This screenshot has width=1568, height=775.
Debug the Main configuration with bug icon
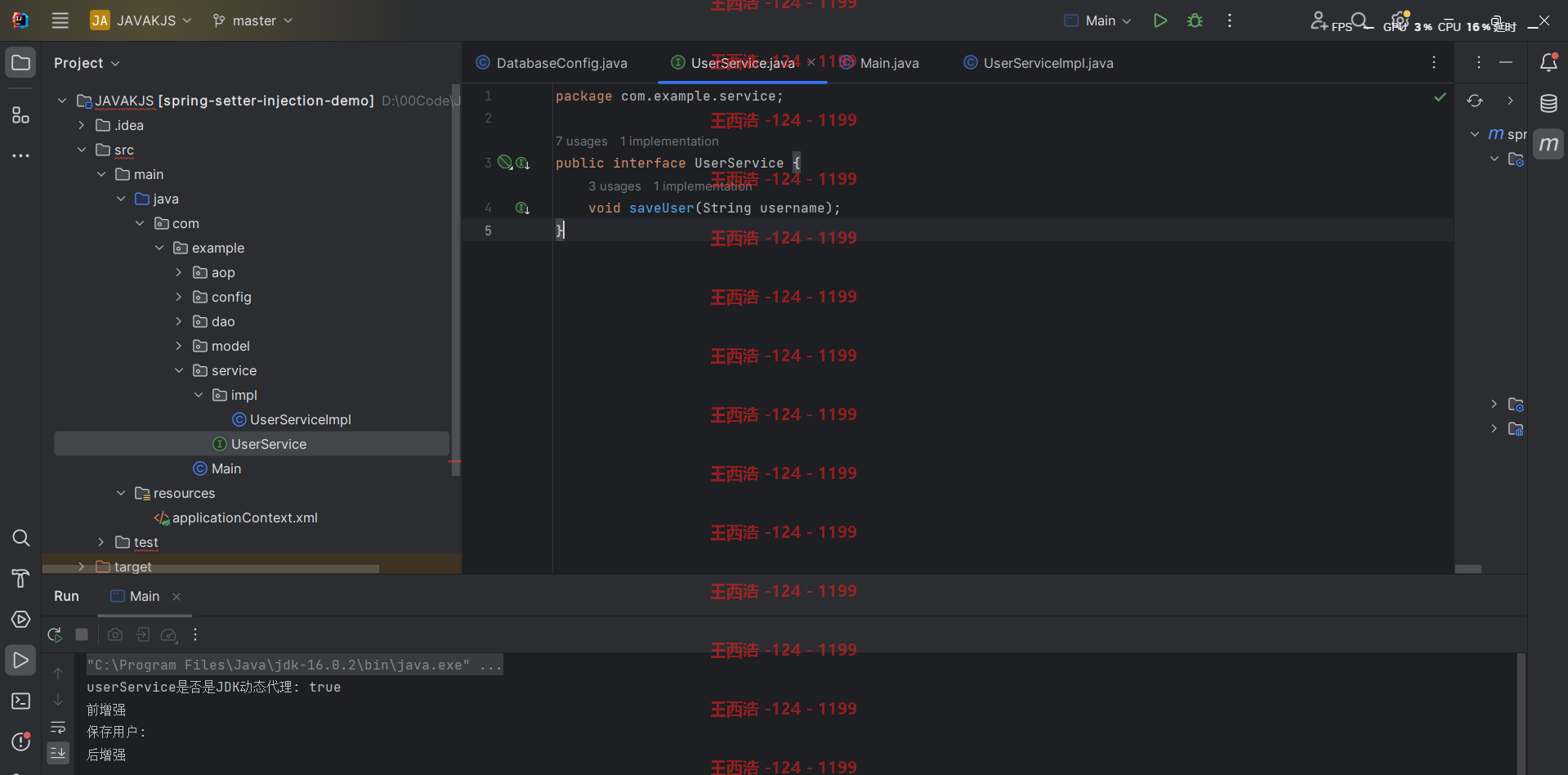tap(1195, 20)
